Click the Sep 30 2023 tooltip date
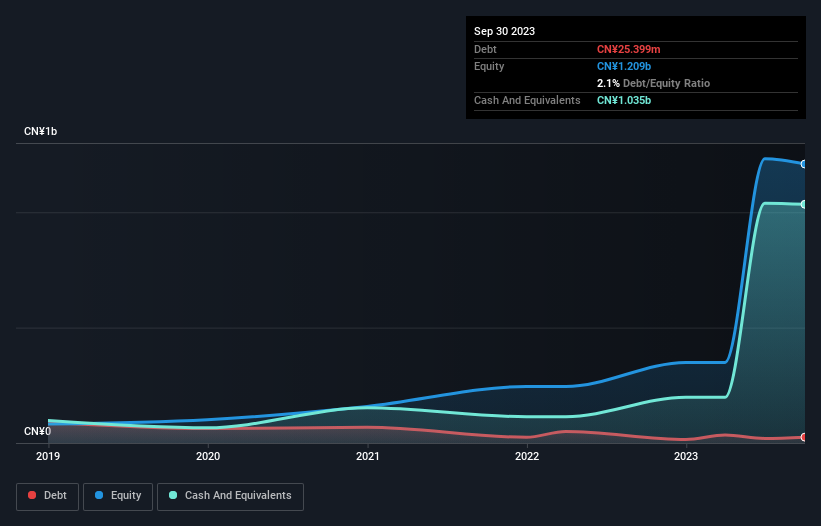The height and width of the screenshot is (526, 821). coord(504,31)
